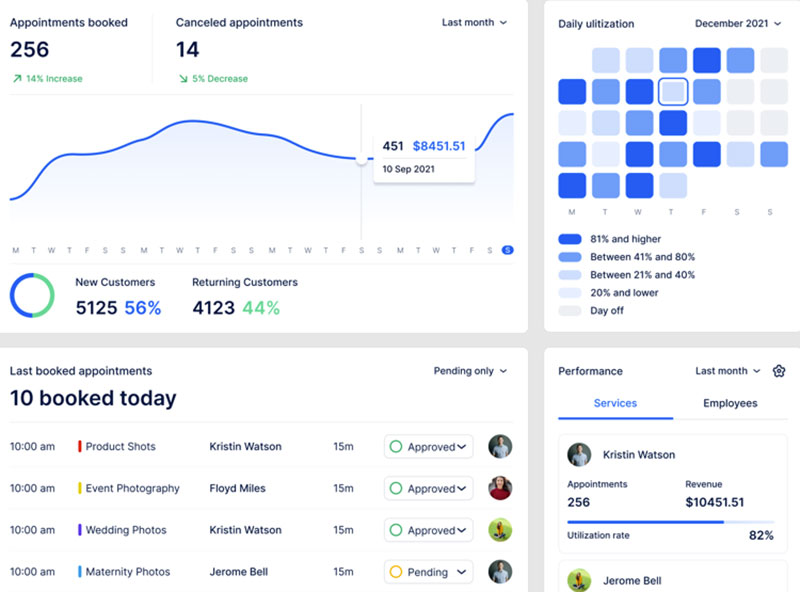800x592 pixels.
Task: Click the 10 booked today heading
Action: coord(93,398)
